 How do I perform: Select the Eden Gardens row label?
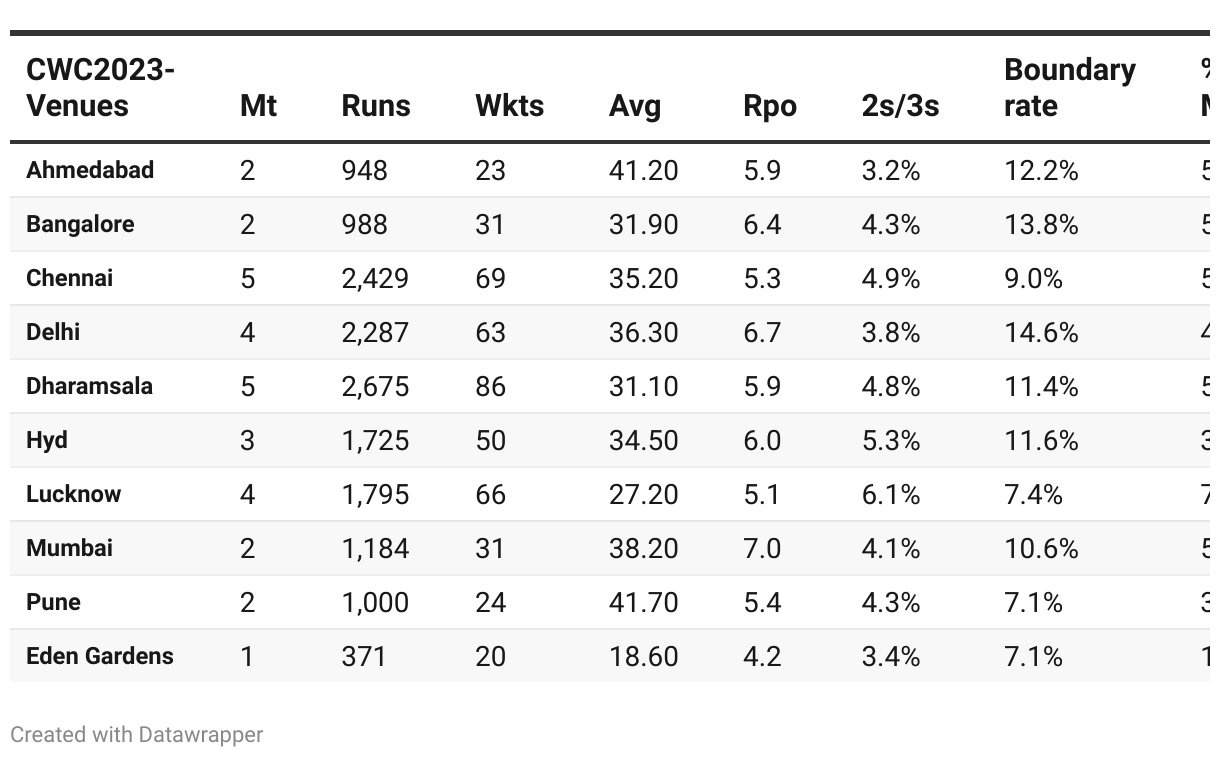[100, 656]
